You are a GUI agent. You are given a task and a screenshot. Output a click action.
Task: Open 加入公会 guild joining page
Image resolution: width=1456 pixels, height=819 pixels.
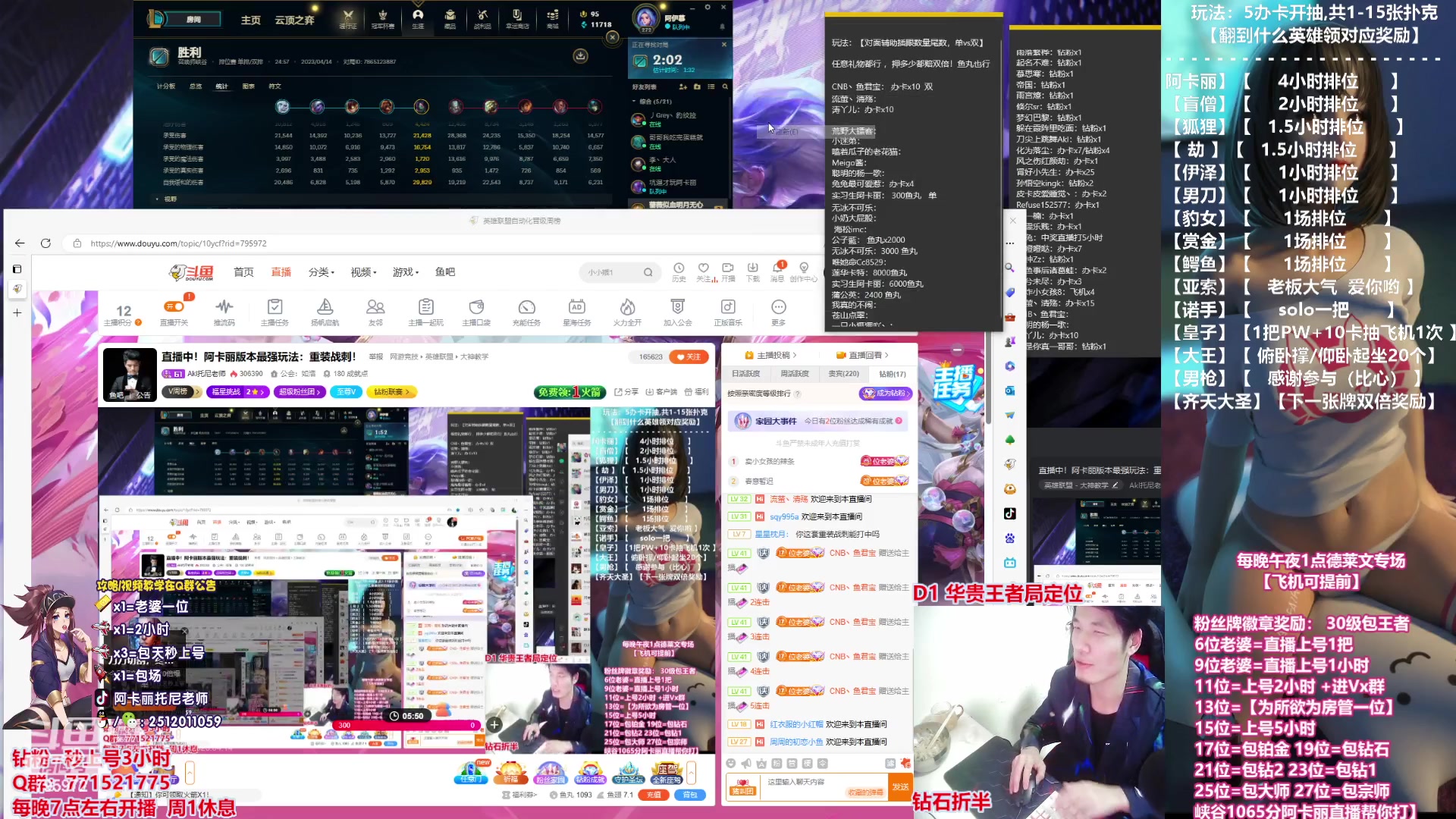pos(678,311)
